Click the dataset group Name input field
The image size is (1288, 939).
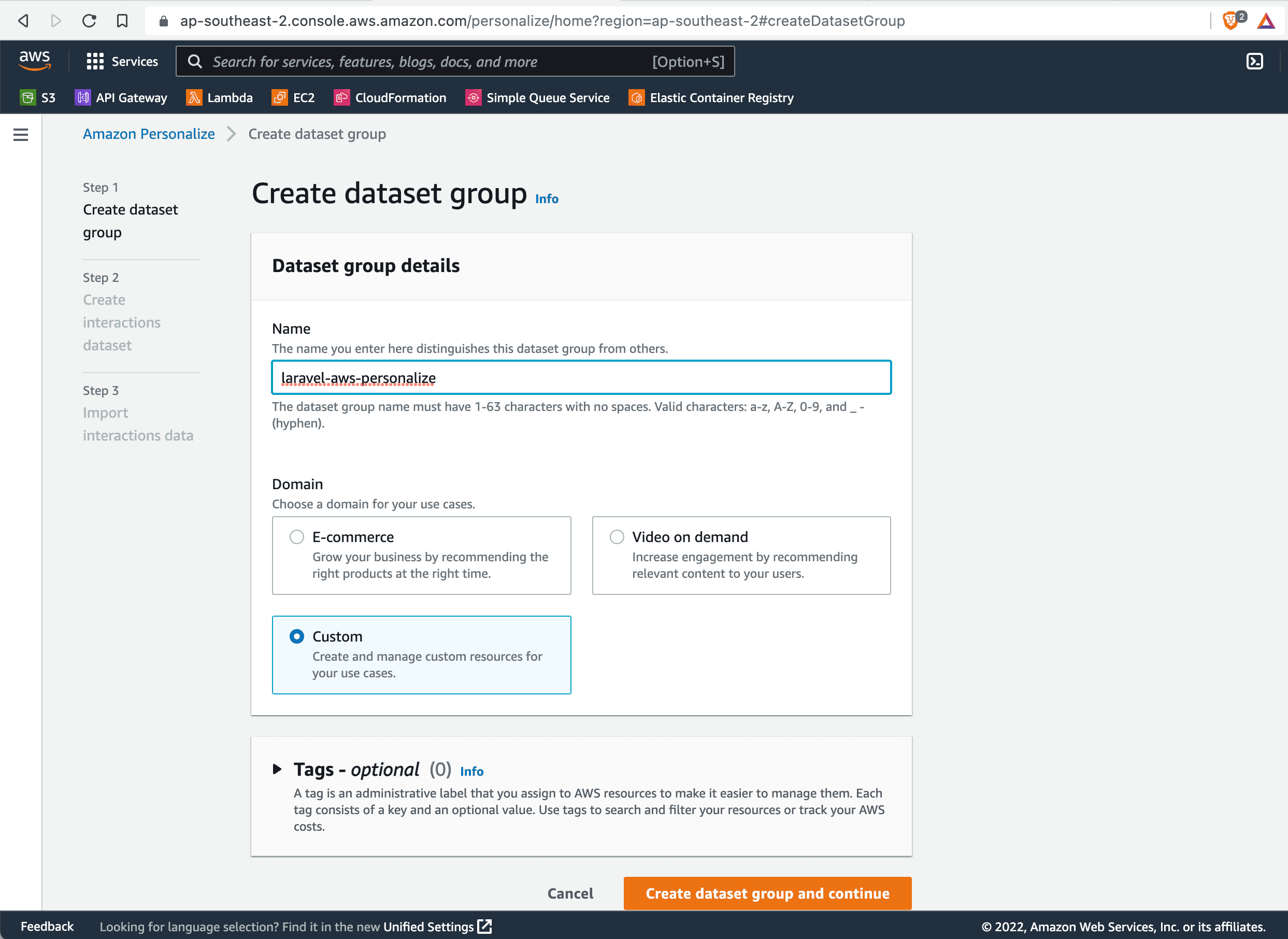pos(581,377)
